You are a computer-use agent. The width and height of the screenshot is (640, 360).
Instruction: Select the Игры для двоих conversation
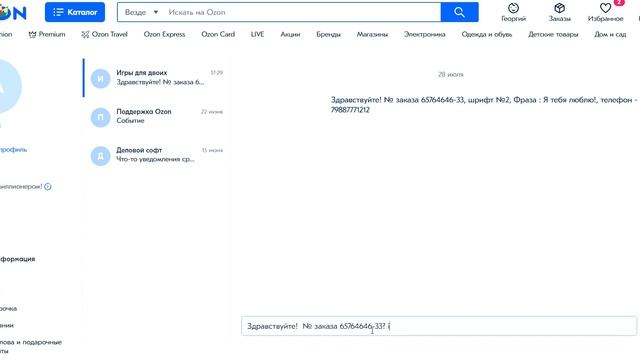click(156, 78)
